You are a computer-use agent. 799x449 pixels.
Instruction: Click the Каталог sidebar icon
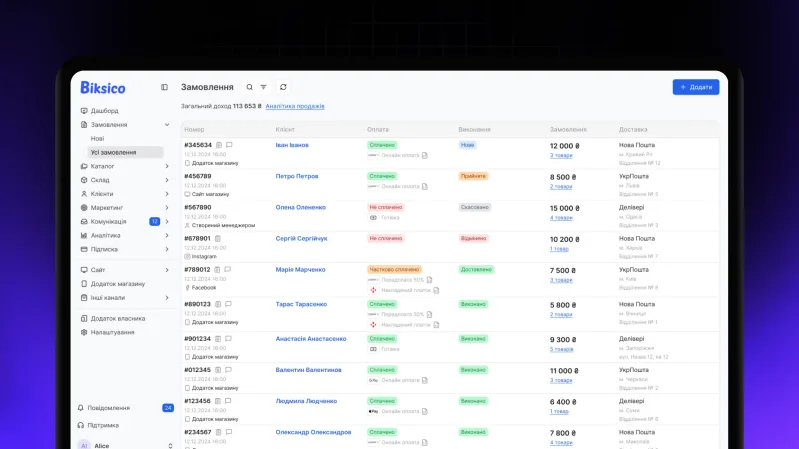pyautogui.click(x=84, y=166)
